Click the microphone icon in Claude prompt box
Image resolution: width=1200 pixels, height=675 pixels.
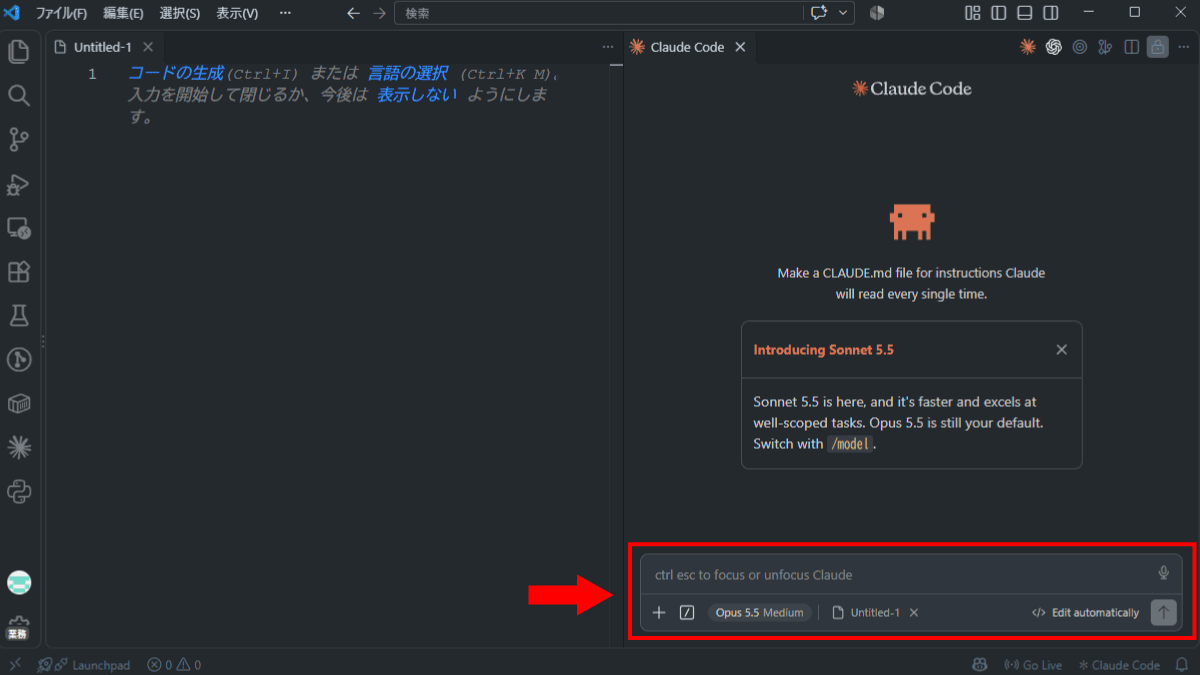(x=1163, y=573)
